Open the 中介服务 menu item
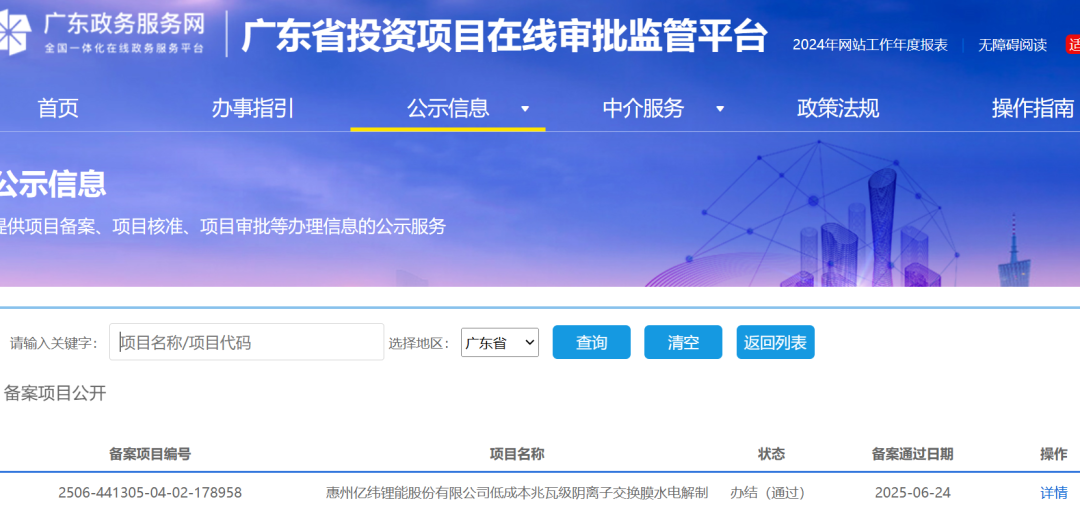The height and width of the screenshot is (506, 1080). click(643, 109)
